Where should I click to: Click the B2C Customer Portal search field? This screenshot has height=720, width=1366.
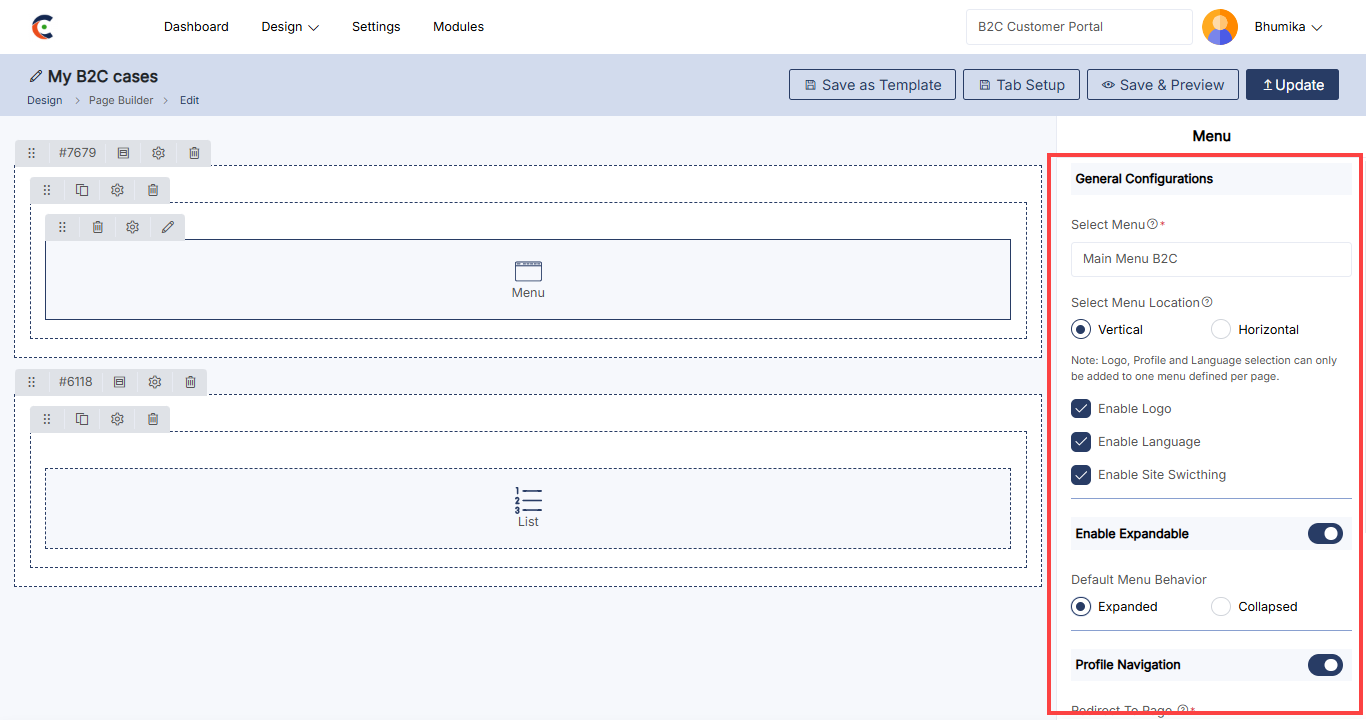[1078, 27]
